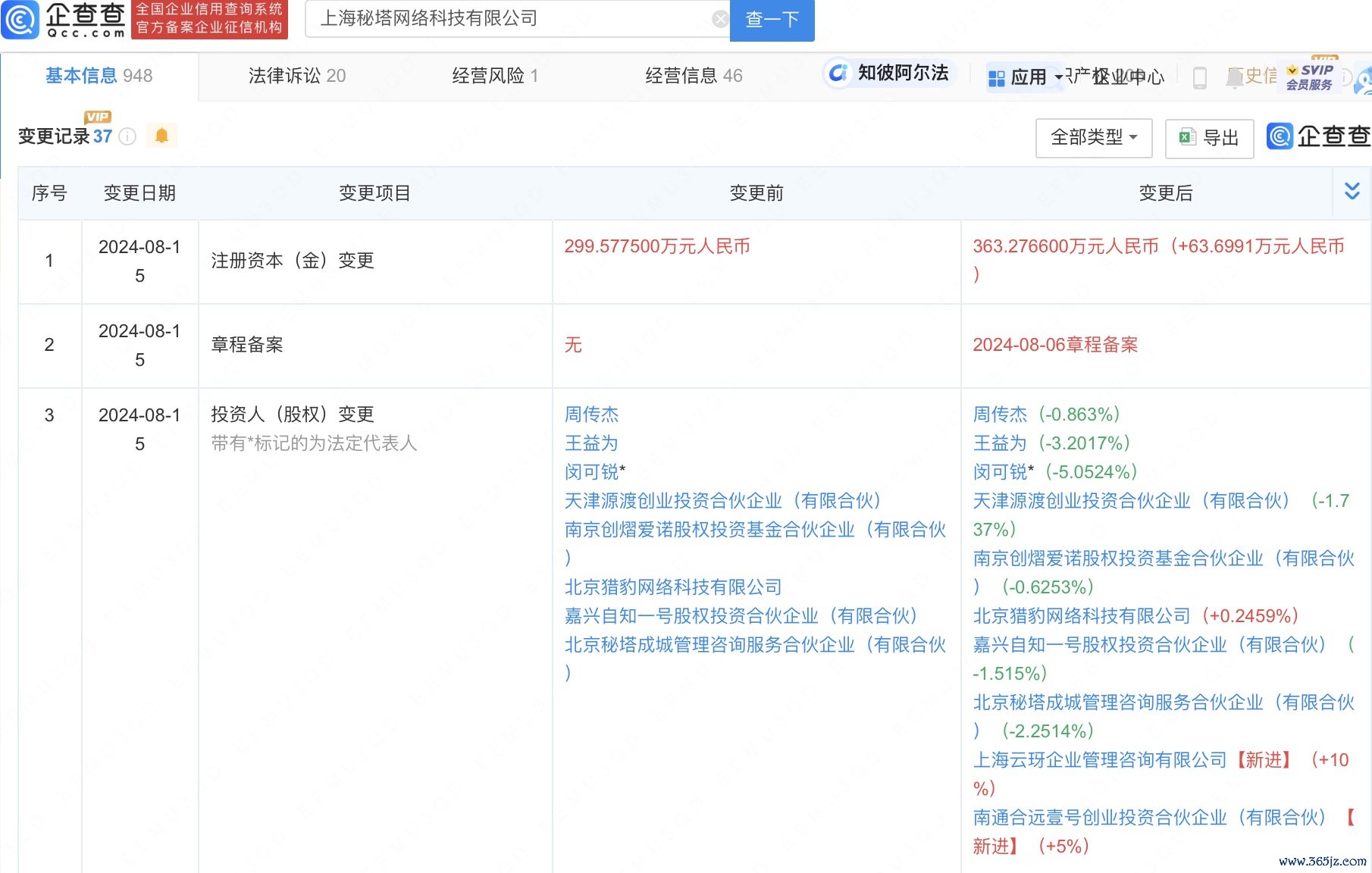Export records with the 导出 button
The width and height of the screenshot is (1372, 873).
coord(1209,138)
